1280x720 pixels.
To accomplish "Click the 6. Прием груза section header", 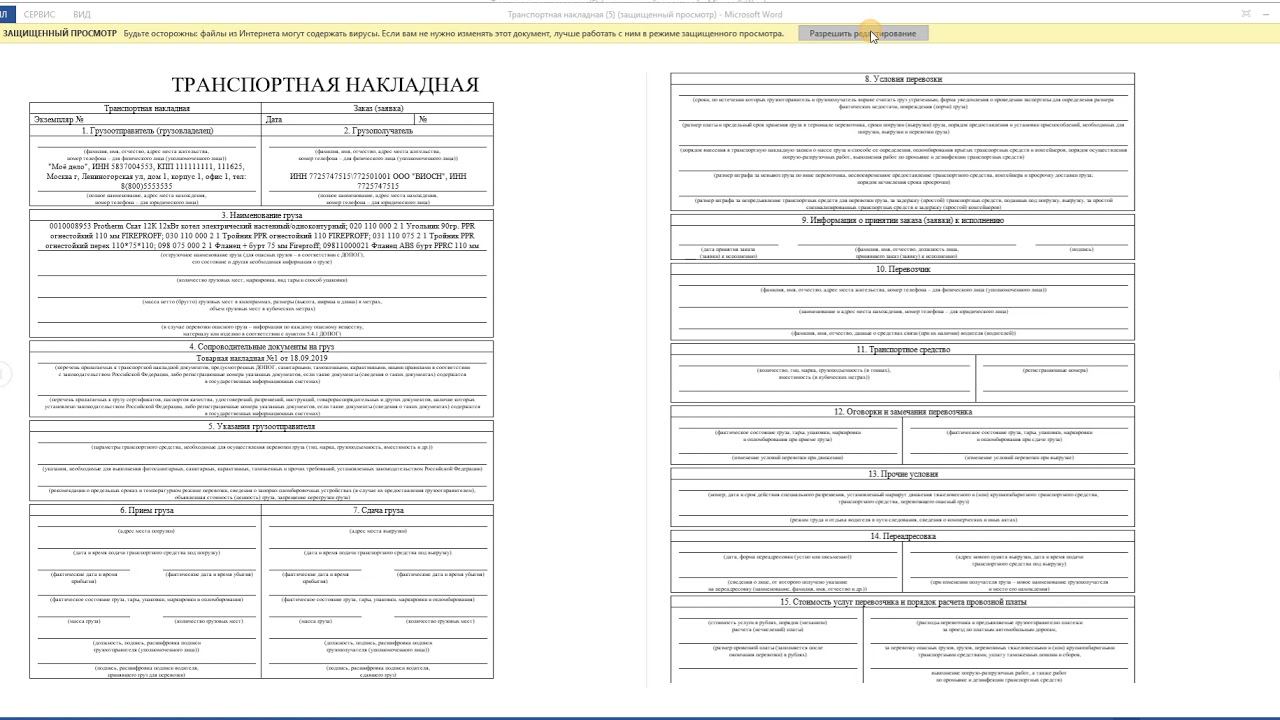I will pyautogui.click(x=146, y=510).
